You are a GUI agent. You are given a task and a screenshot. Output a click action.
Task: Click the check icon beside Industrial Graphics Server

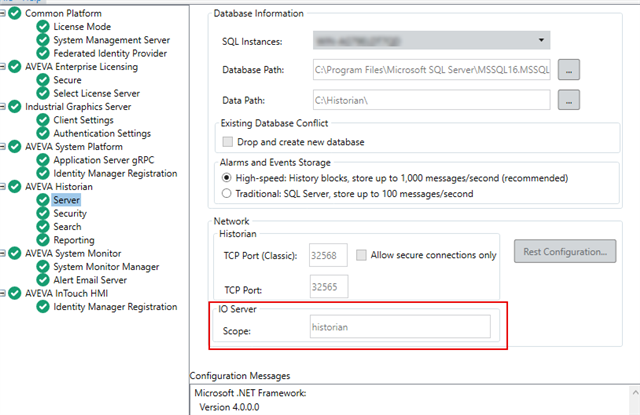(15, 107)
